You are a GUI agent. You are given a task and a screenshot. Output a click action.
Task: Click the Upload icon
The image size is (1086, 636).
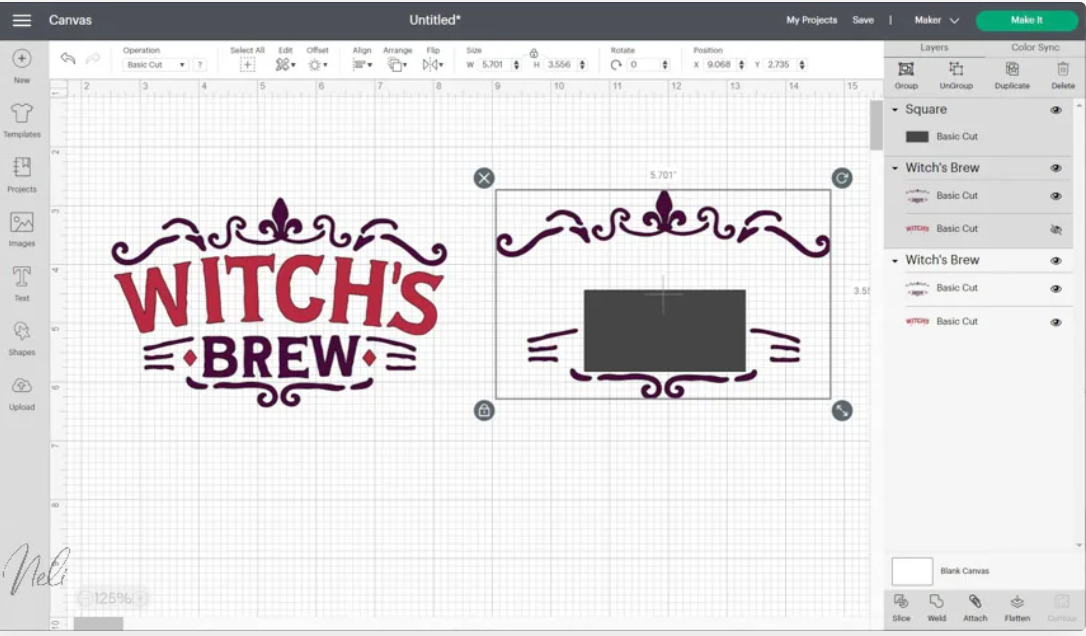tap(21, 392)
